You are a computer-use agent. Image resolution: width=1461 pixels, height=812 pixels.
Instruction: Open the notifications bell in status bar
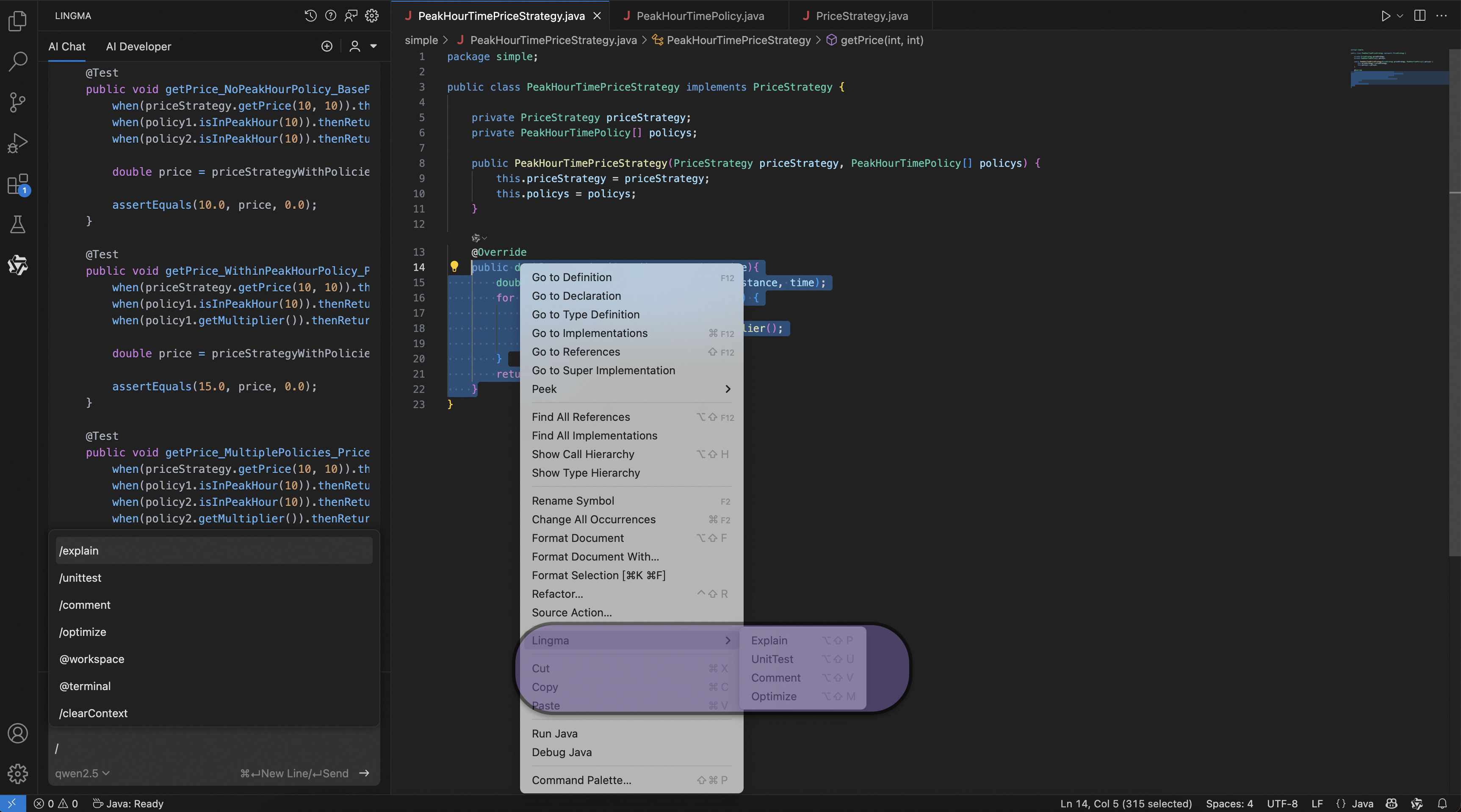(1442, 804)
